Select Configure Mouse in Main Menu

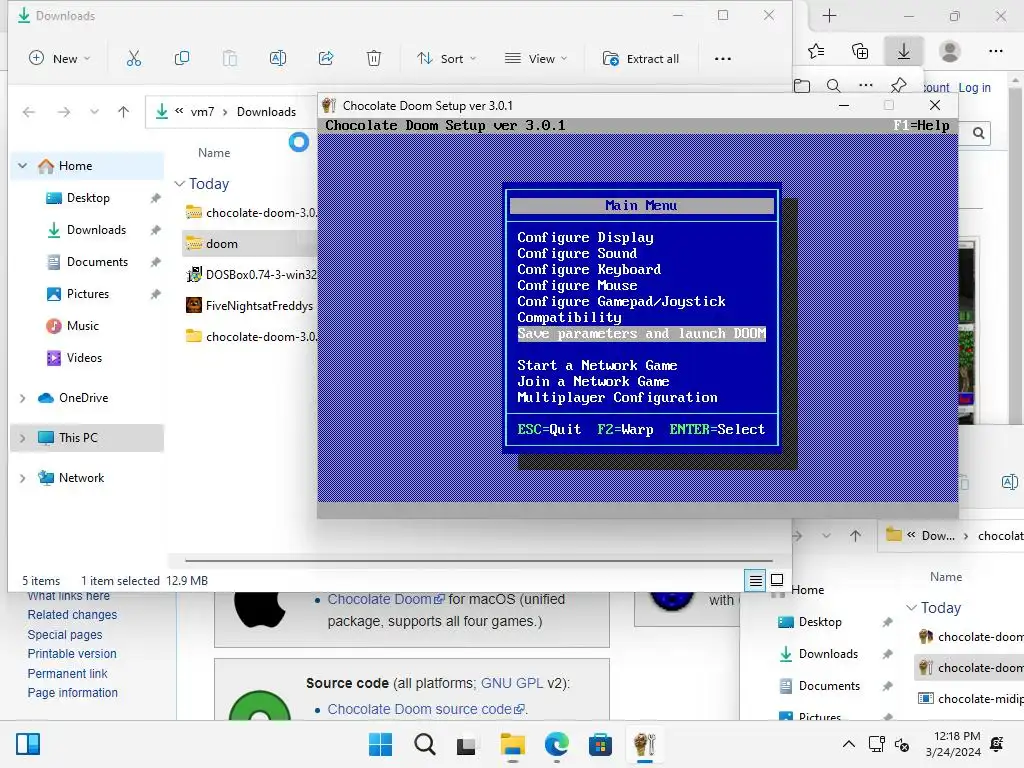point(577,285)
